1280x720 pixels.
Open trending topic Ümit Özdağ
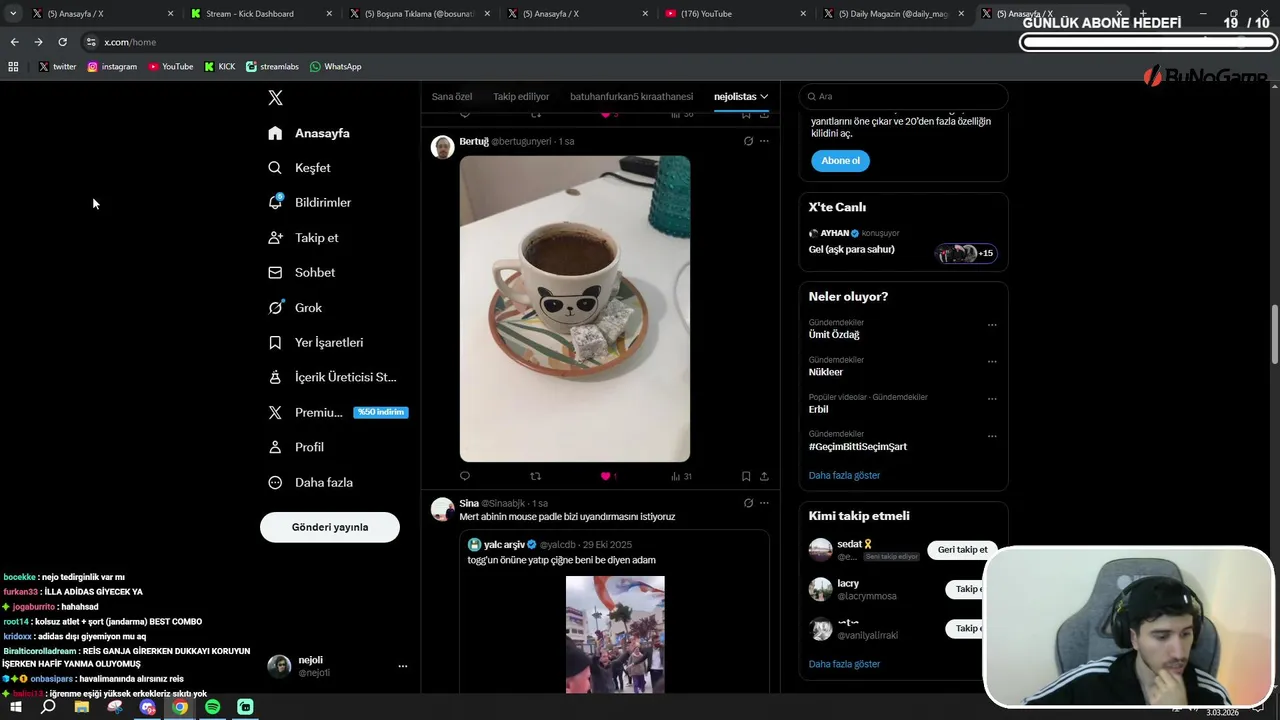point(834,335)
